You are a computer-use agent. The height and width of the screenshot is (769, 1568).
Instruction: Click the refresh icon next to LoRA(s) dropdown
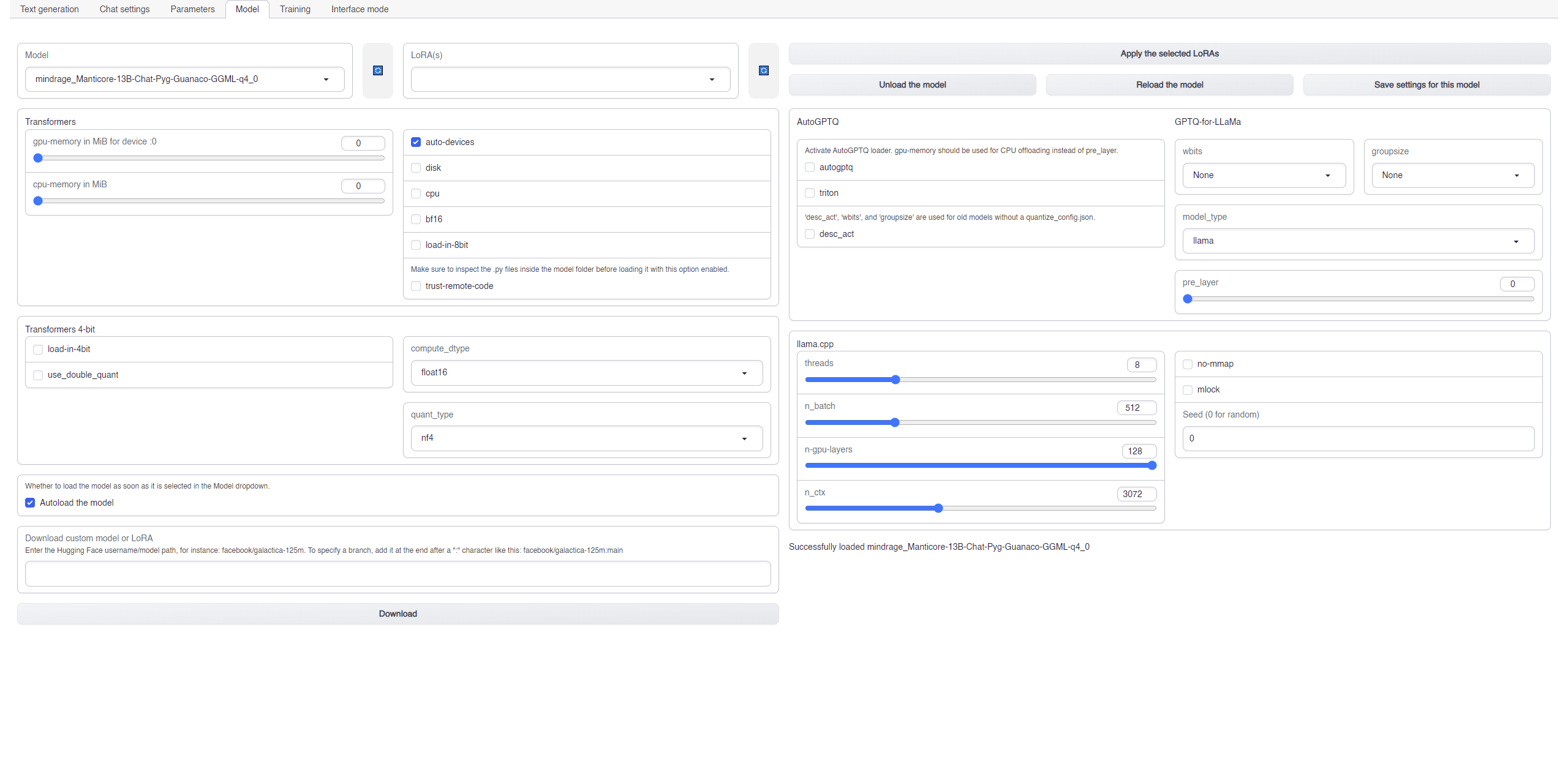[763, 70]
